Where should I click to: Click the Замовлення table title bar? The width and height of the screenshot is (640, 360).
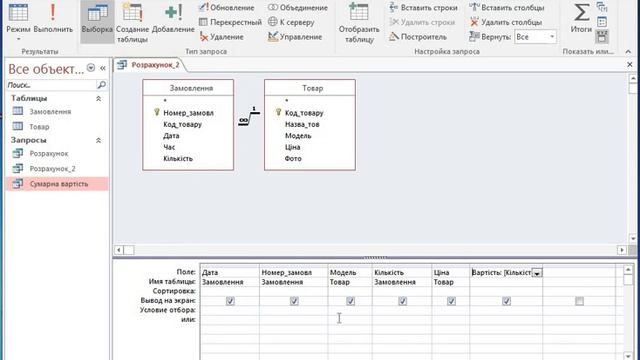[x=188, y=88]
